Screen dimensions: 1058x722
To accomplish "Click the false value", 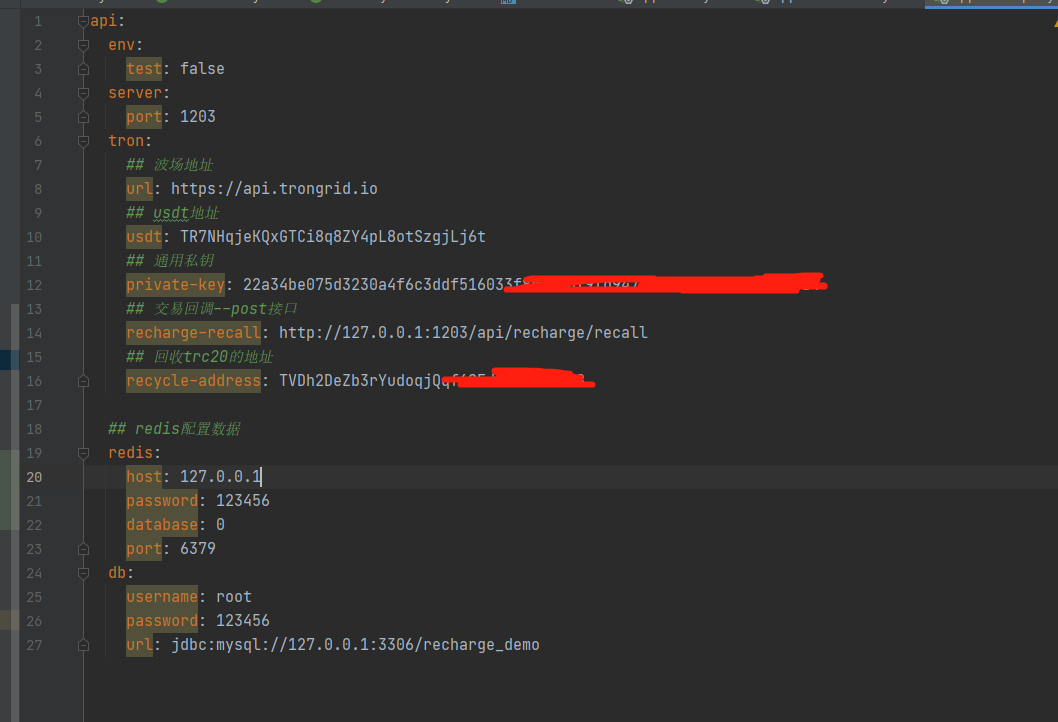I will tap(202, 69).
